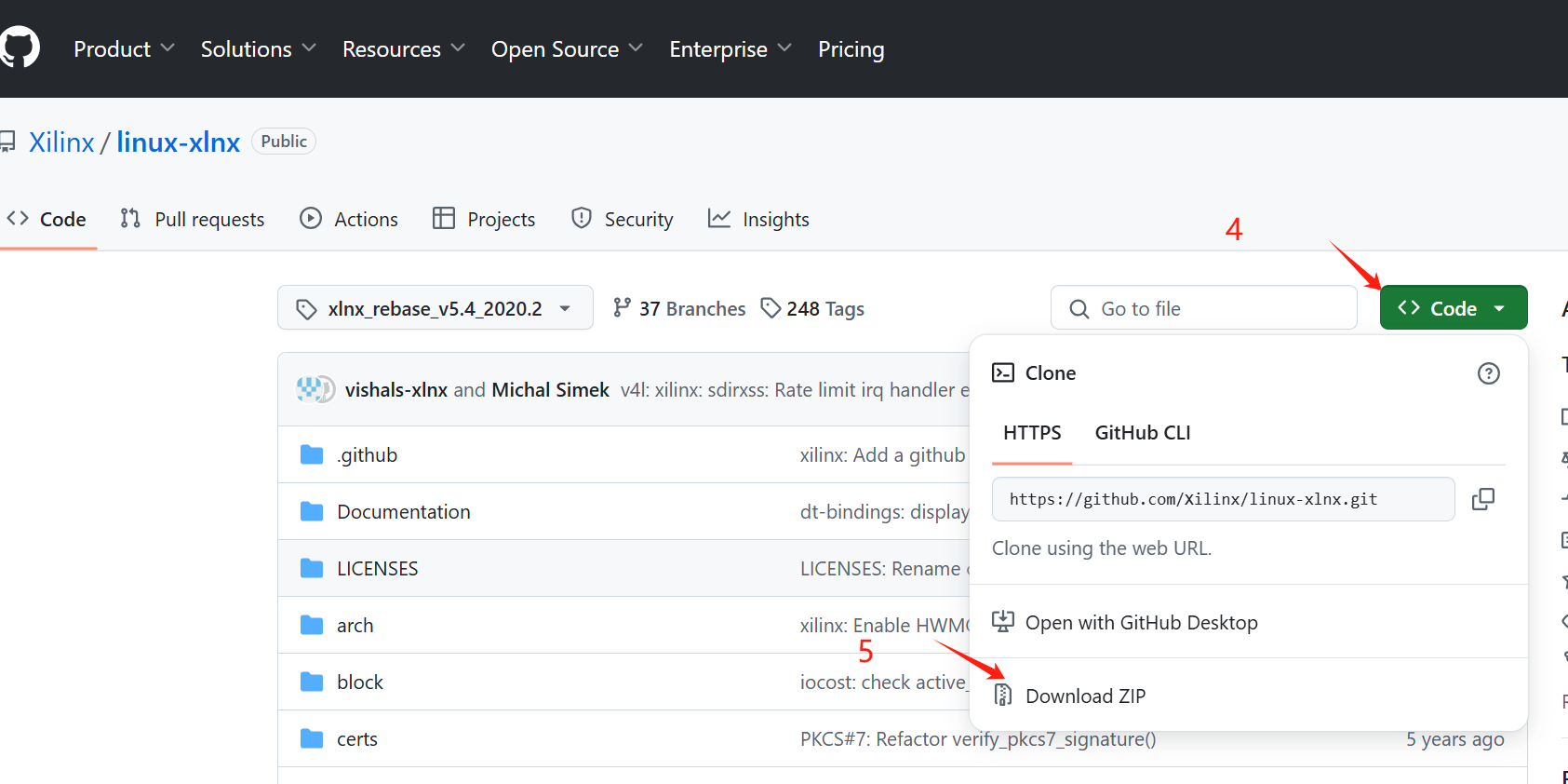1568x784 pixels.
Task: Toggle the green Code dropdown button
Action: point(1454,308)
